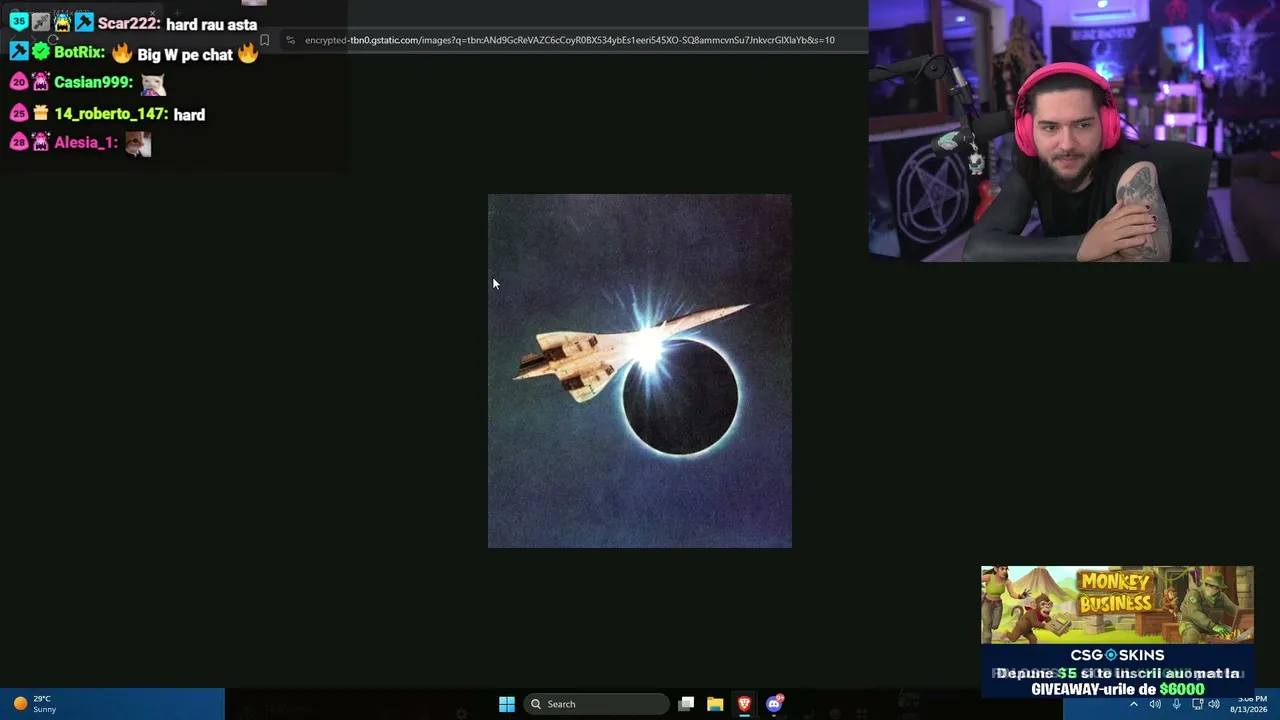Click the level 20 badge beside Casian999

pos(19,82)
